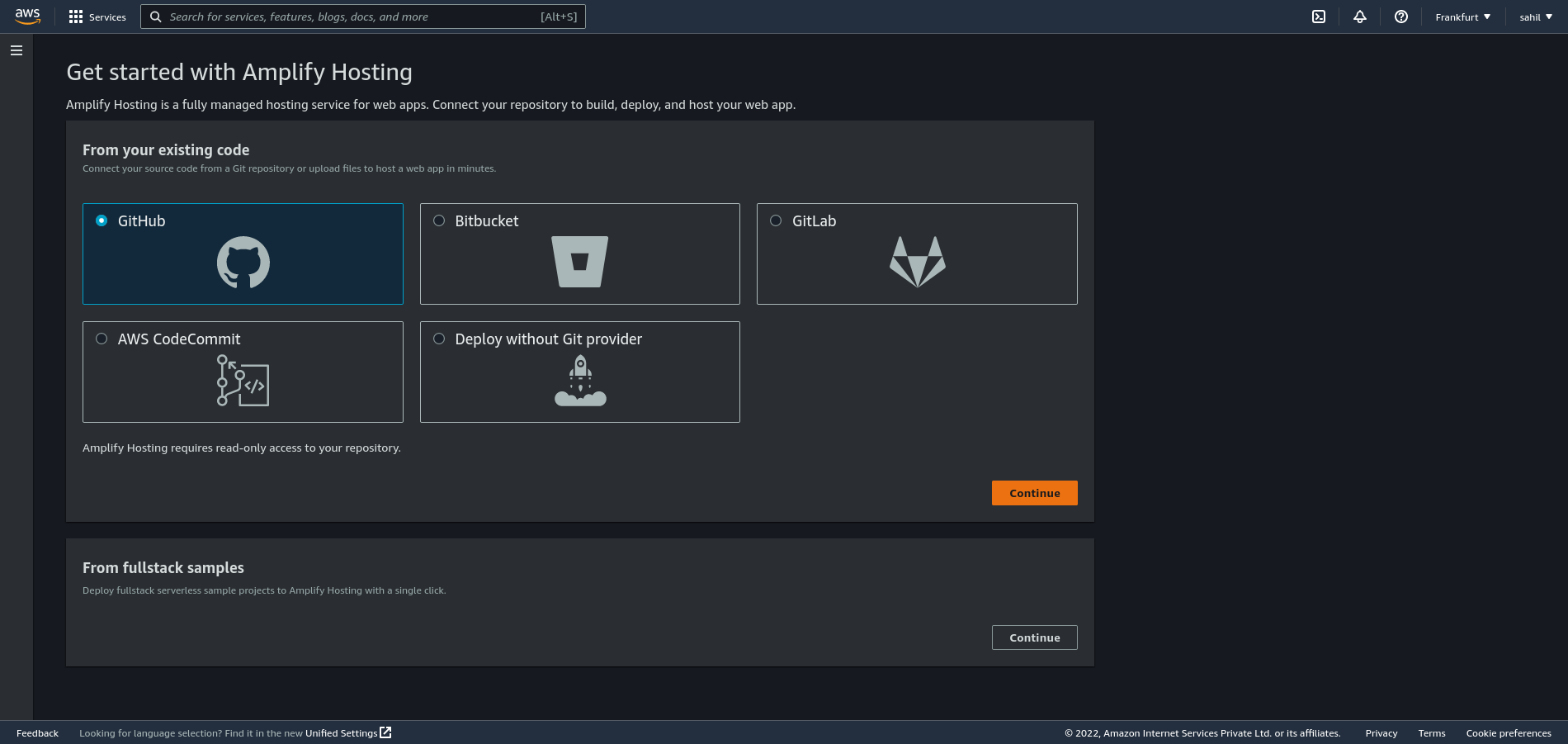Click the GitHub label text
Viewport: 1568px width, 744px height.
(x=141, y=221)
